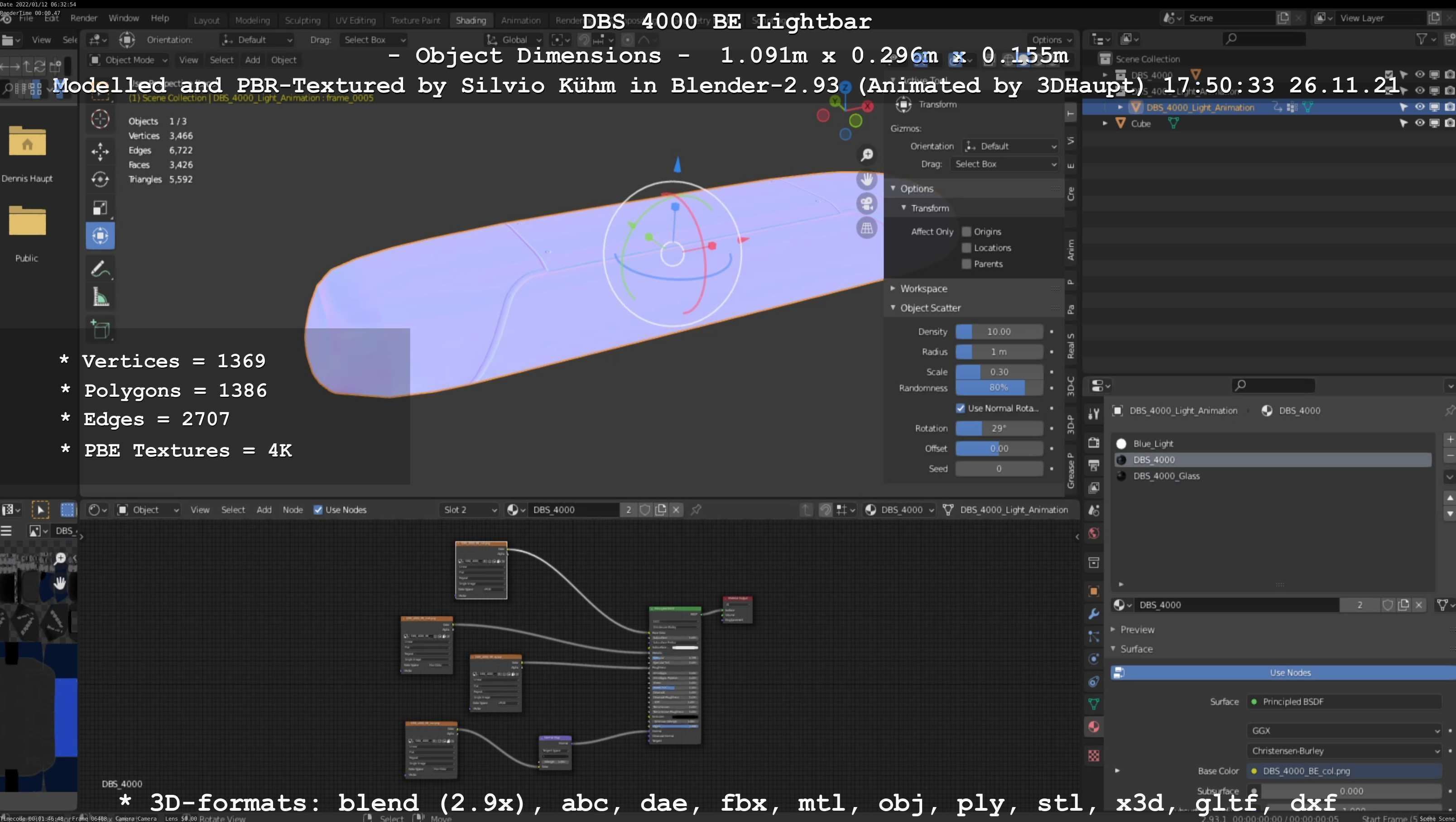The image size is (1456, 822).
Task: Disable Cube in renders with camera icon
Action: pos(1449,123)
